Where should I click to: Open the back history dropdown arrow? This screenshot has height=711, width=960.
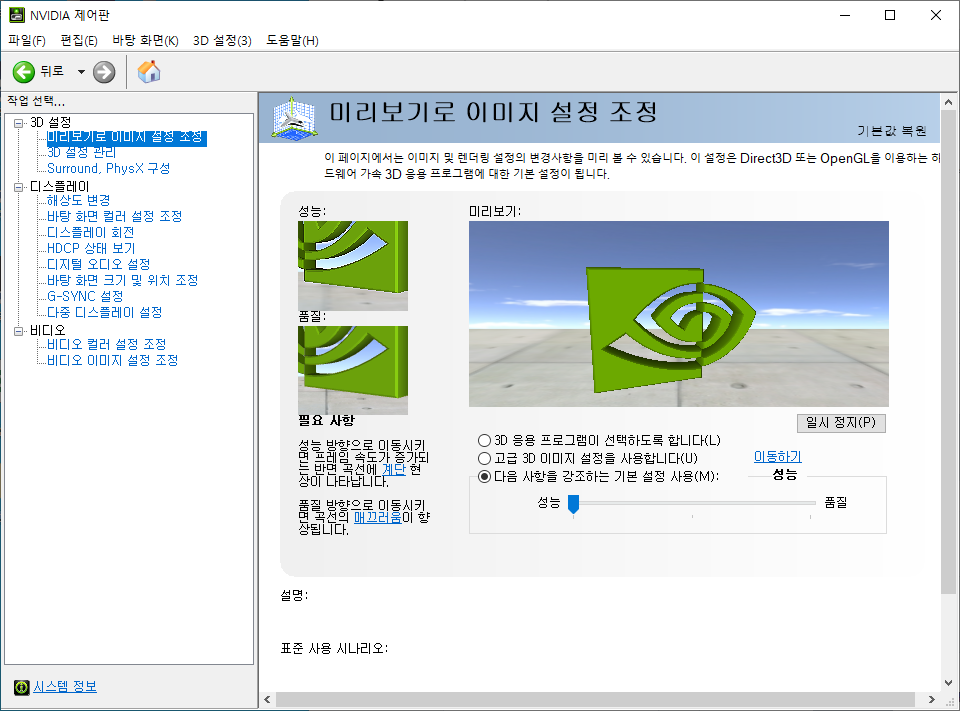81,72
